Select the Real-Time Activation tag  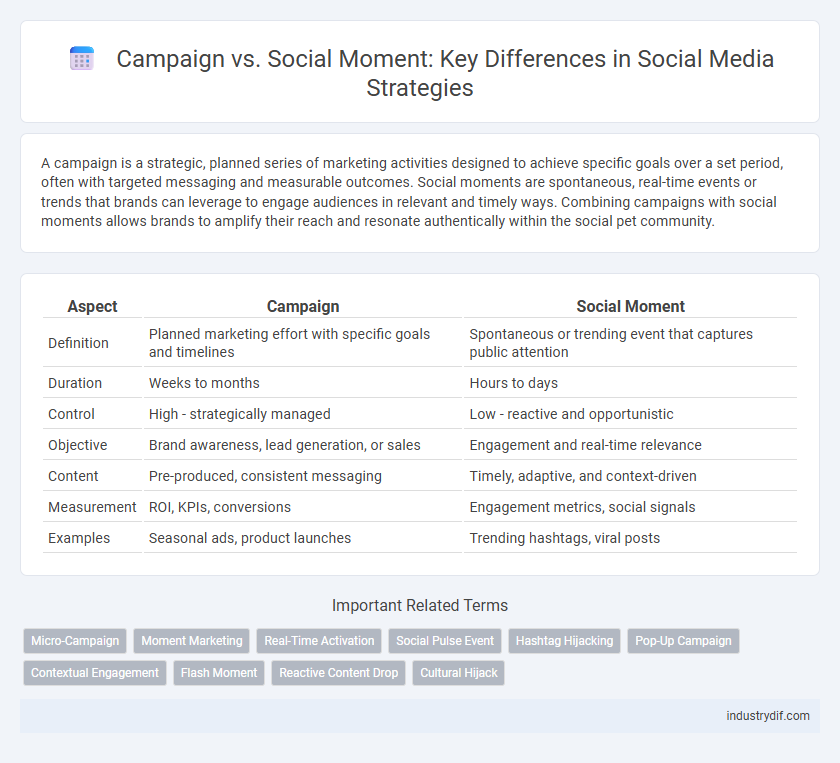click(x=319, y=641)
